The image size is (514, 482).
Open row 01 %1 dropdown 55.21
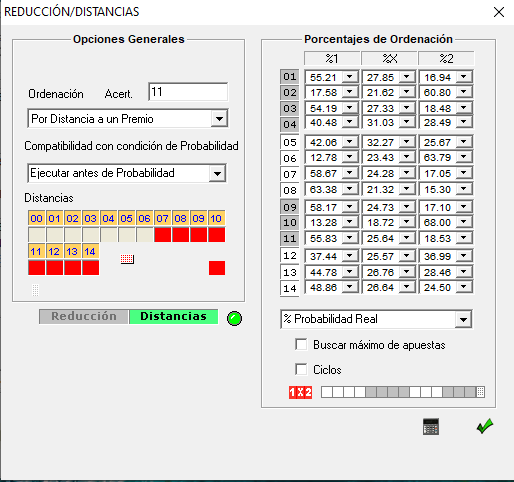point(349,77)
